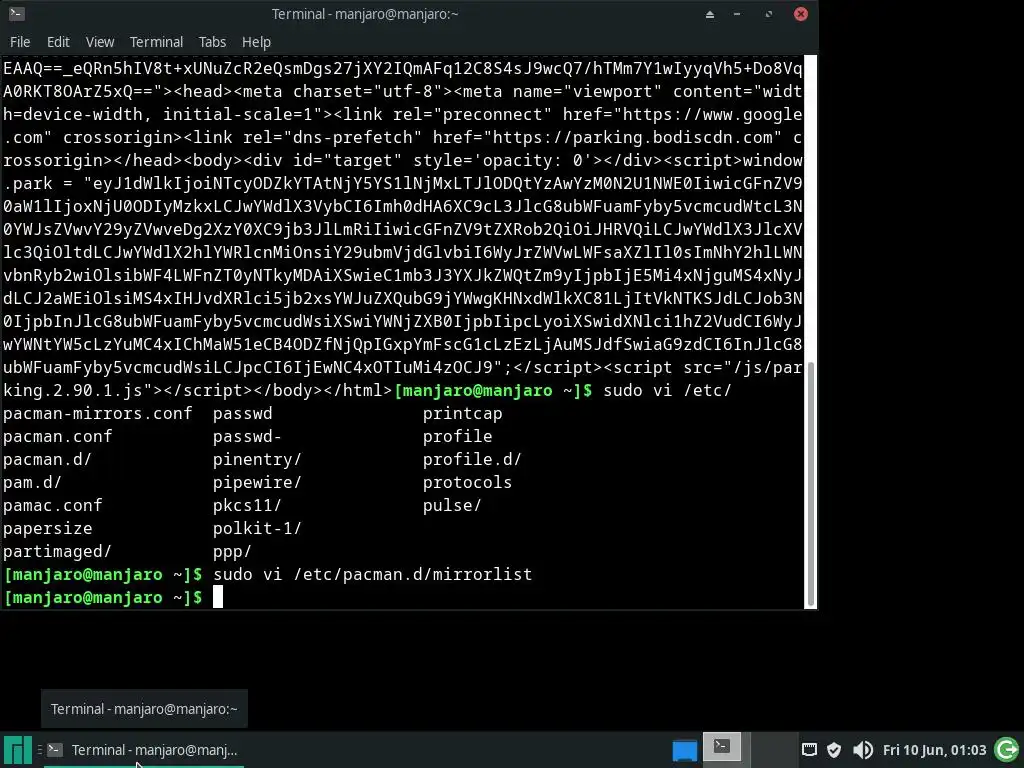Viewport: 1024px width, 768px height.
Task: Open the volume control icon
Action: coord(863,750)
